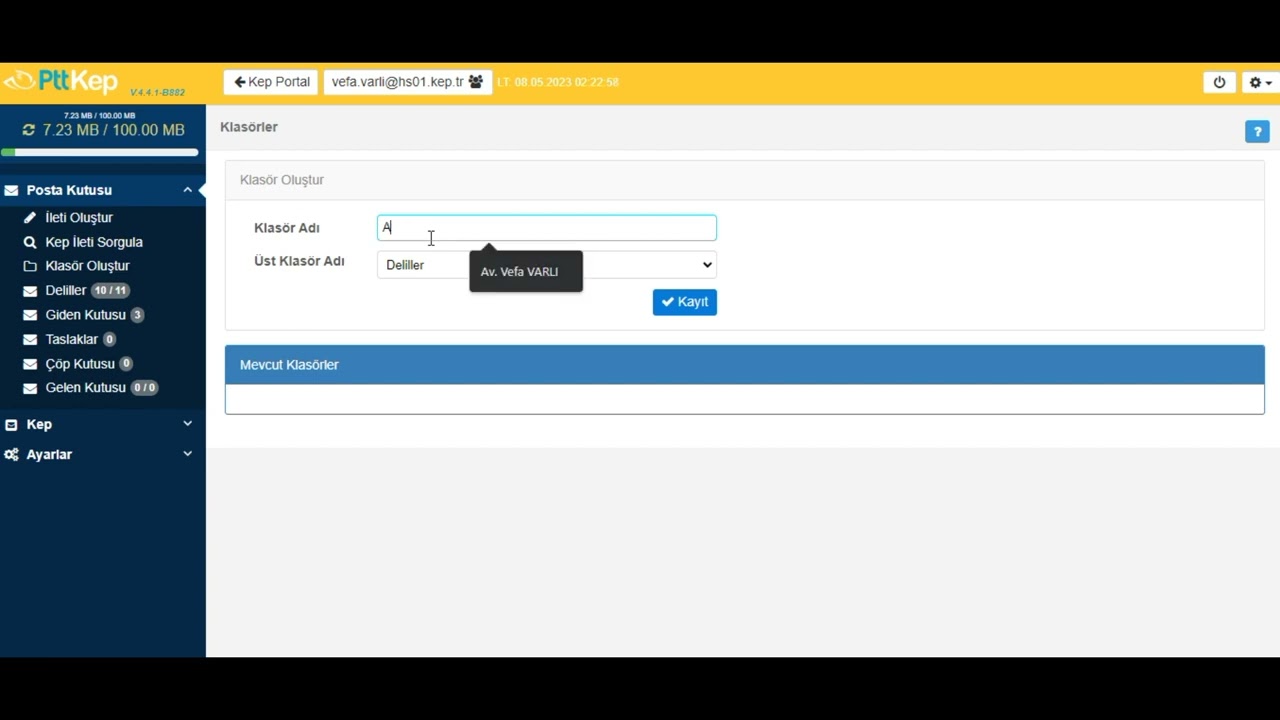Click the envelope icon beside Giden Kutusu
Screen dimensions: 1280x720
click(x=30, y=315)
